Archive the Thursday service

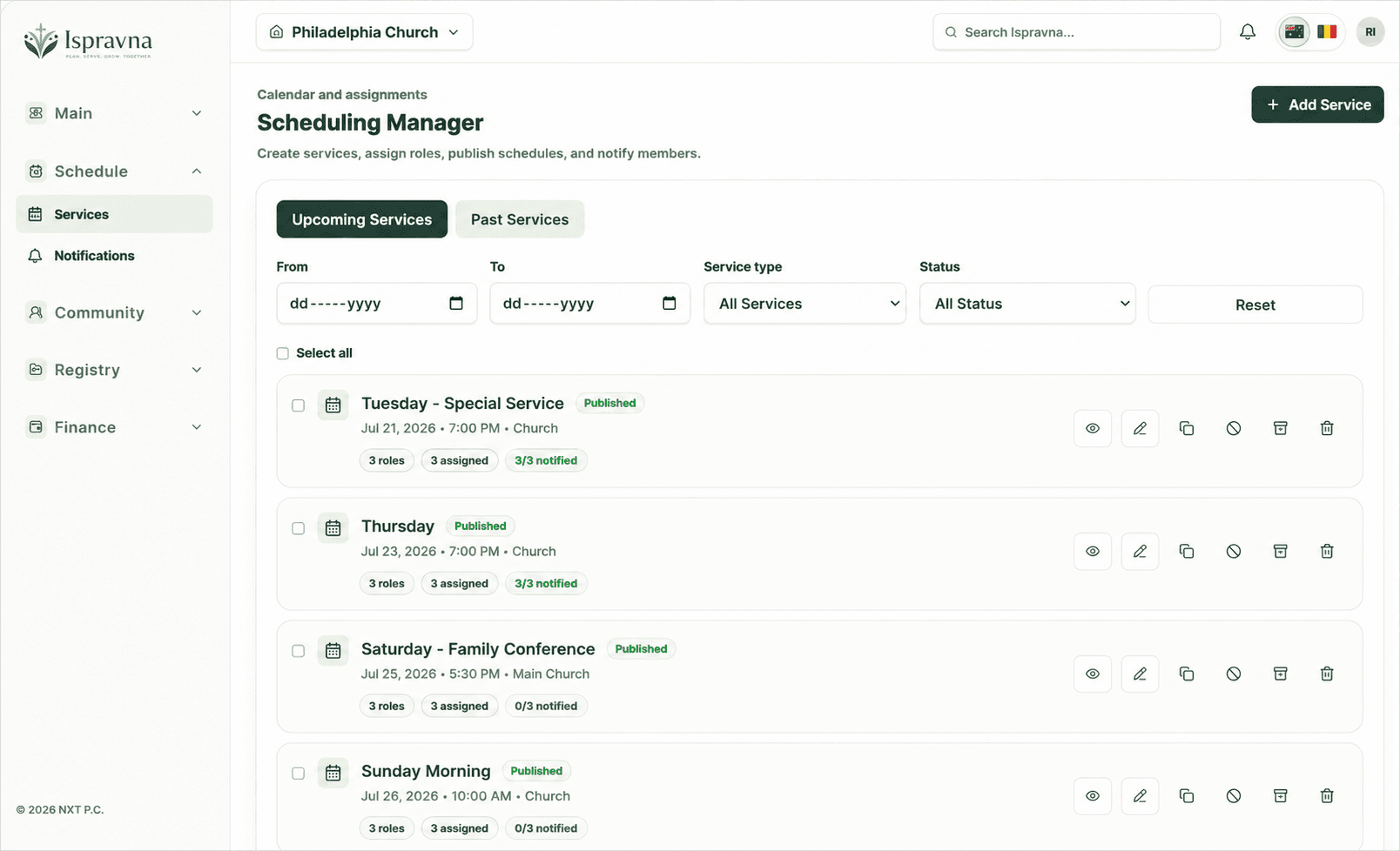pos(1281,551)
